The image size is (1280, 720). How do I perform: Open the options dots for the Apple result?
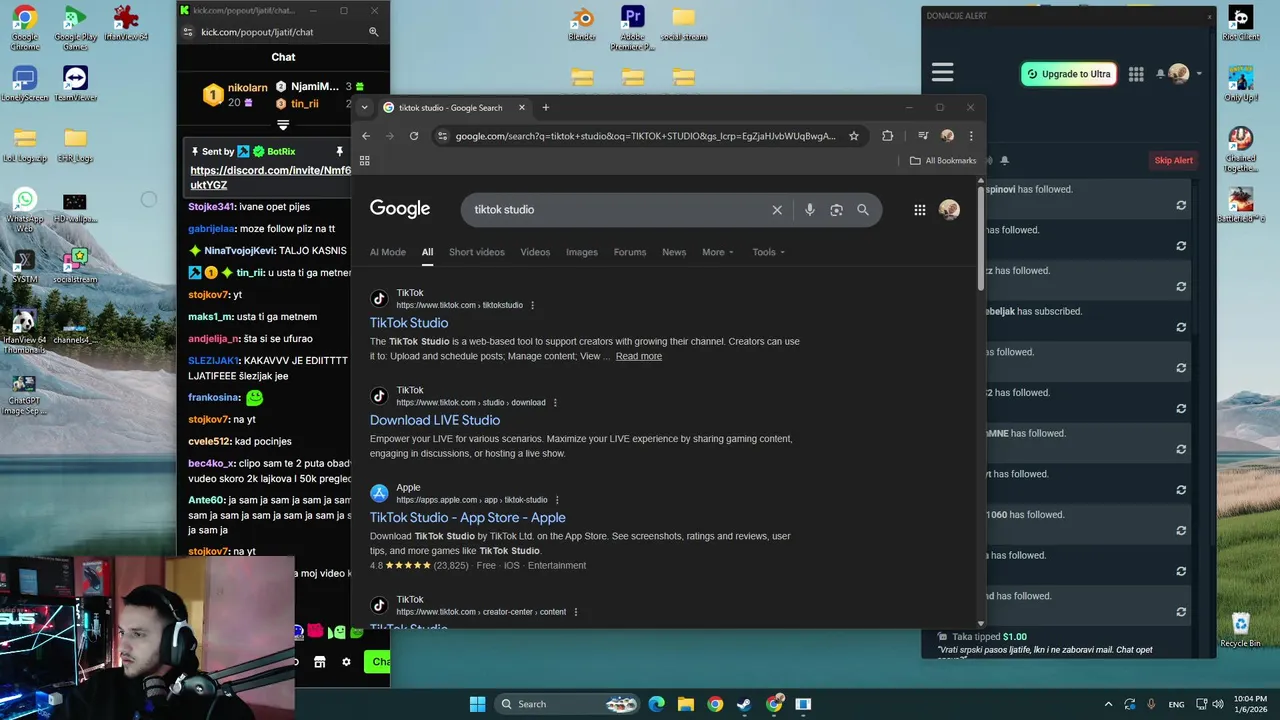click(x=557, y=500)
